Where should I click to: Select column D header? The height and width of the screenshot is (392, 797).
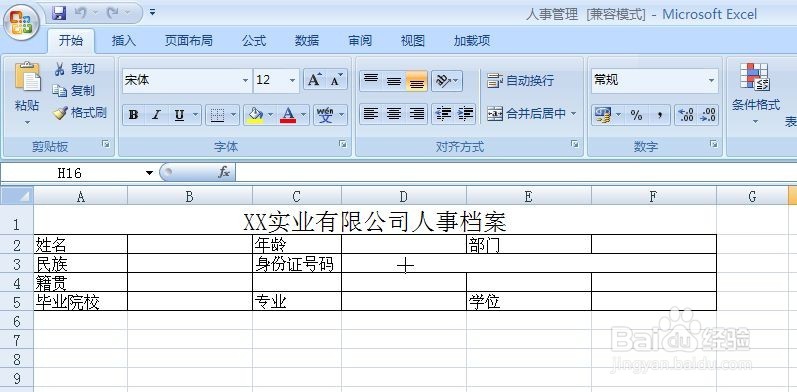pyautogui.click(x=404, y=196)
